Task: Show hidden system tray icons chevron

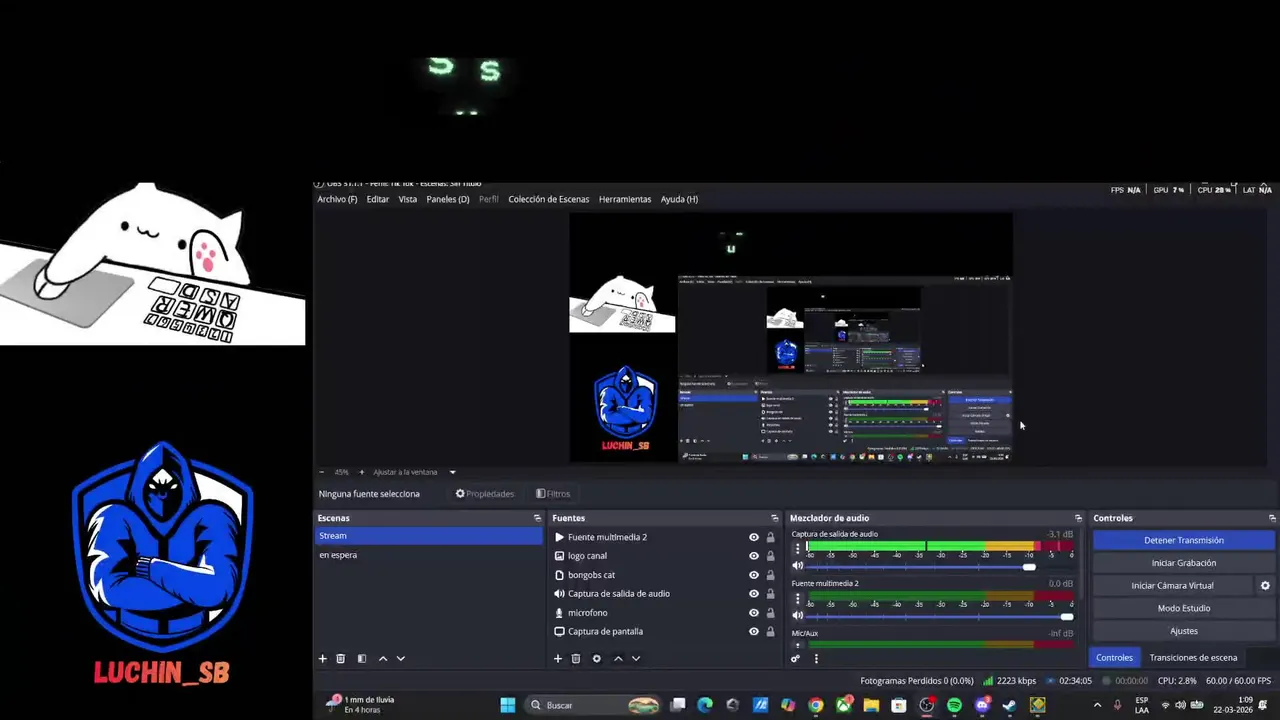Action: point(1097,705)
